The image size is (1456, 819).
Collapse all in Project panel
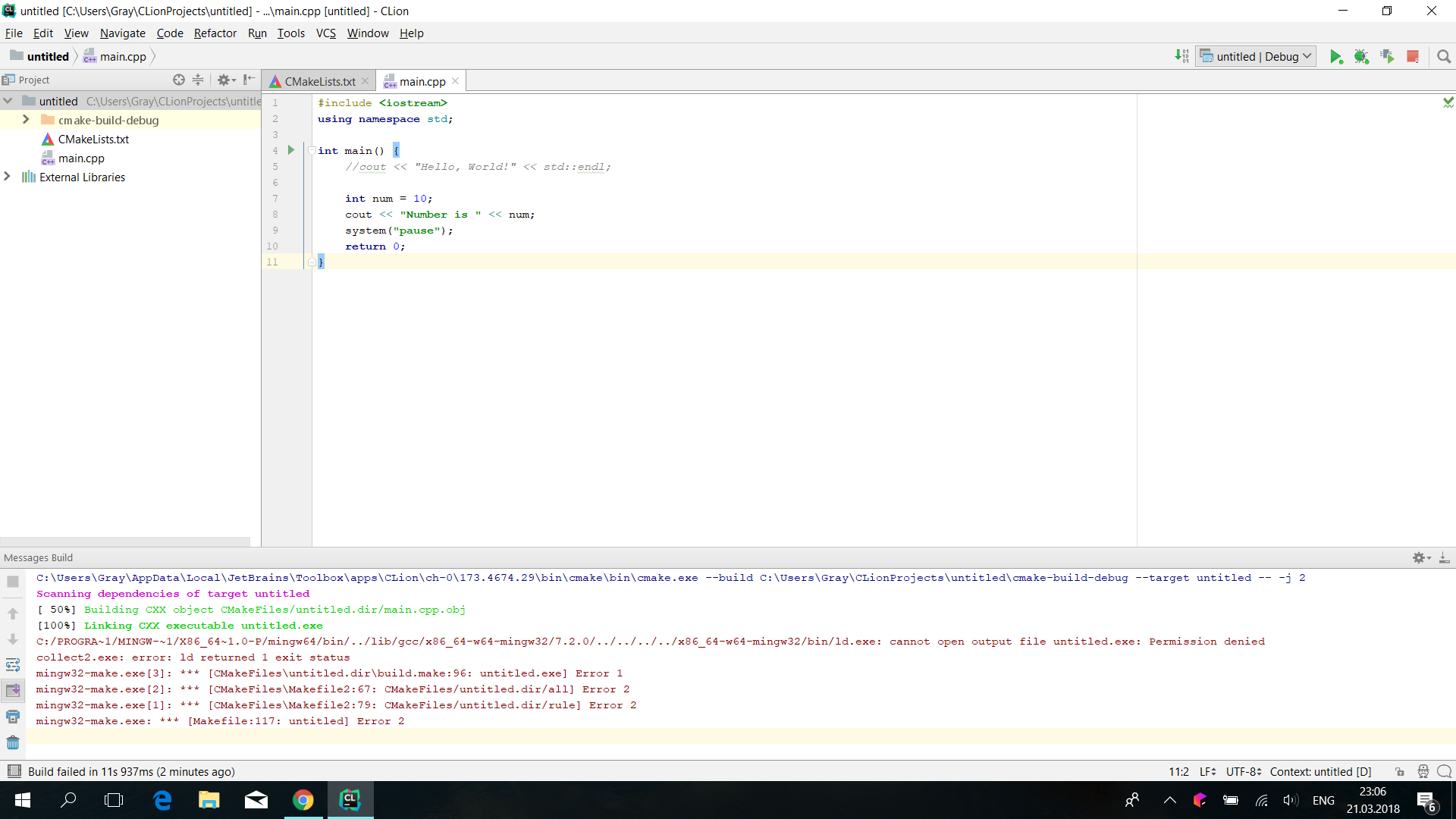click(198, 80)
